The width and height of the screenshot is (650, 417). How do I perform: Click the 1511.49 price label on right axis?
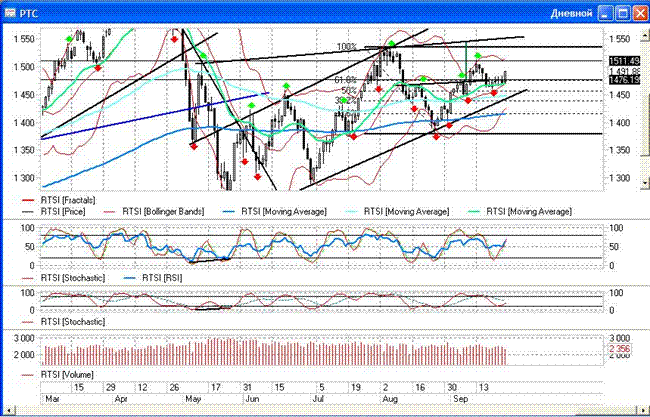[x=624, y=61]
